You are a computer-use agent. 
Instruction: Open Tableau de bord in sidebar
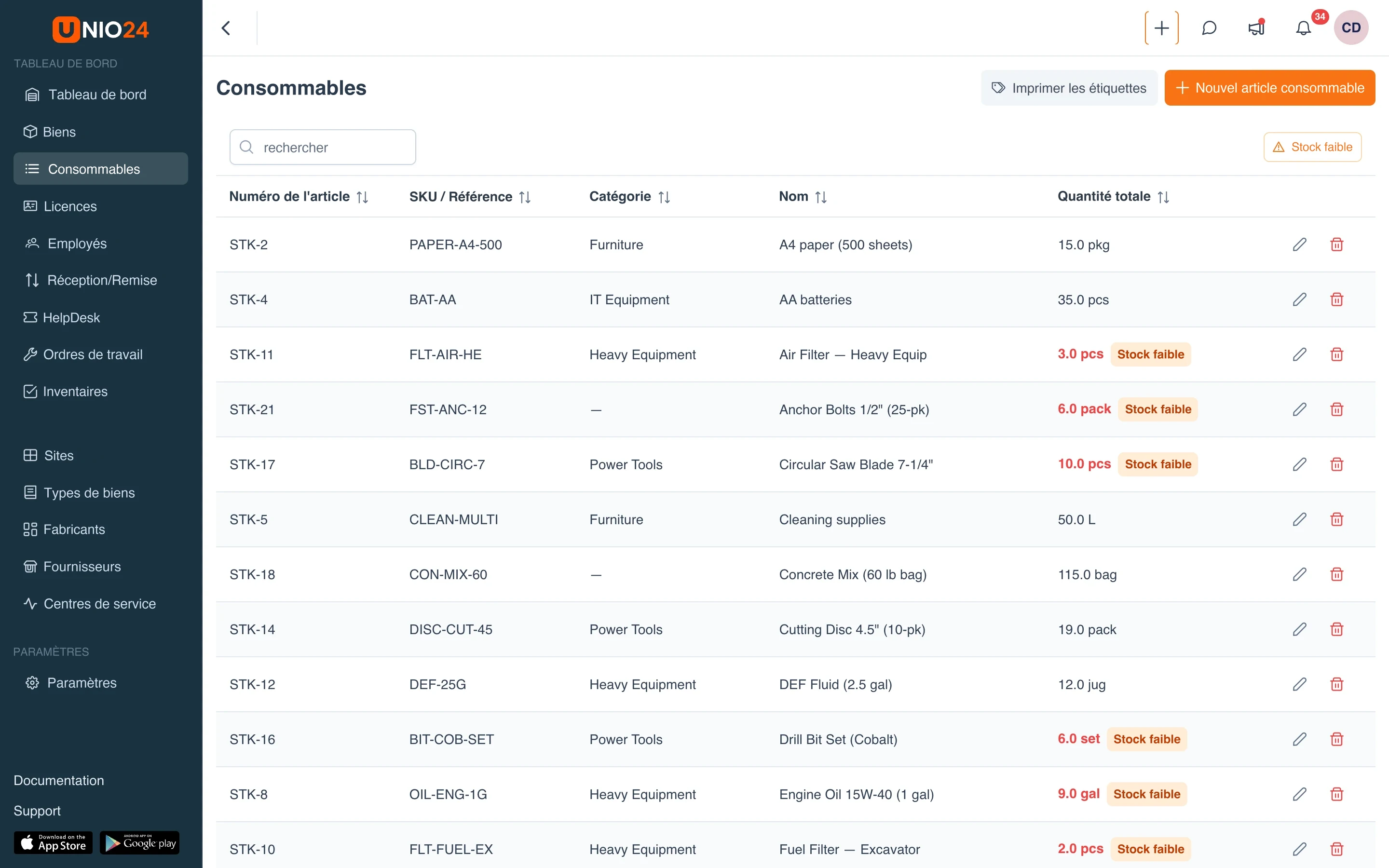(x=100, y=95)
